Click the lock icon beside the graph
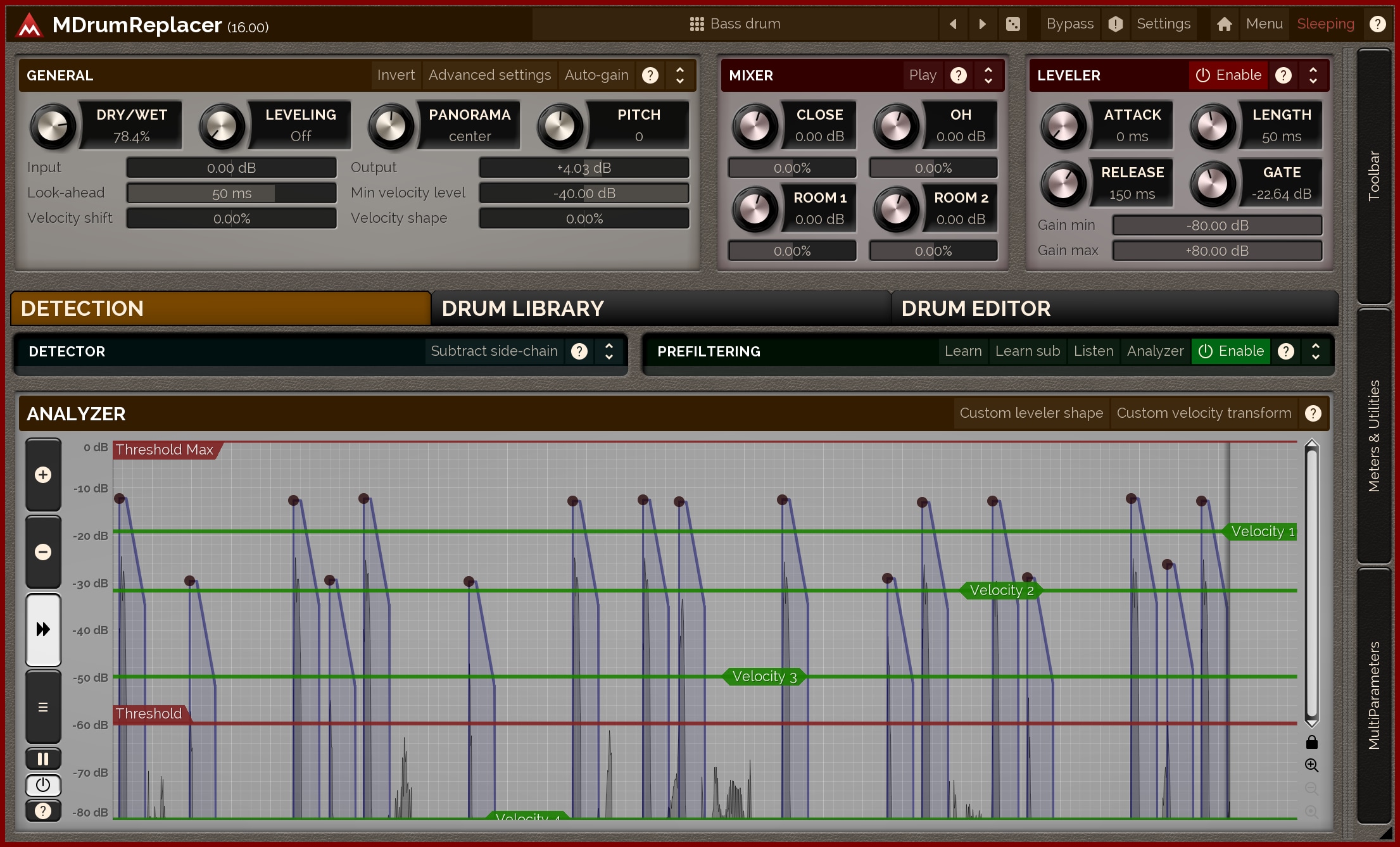 click(1312, 742)
